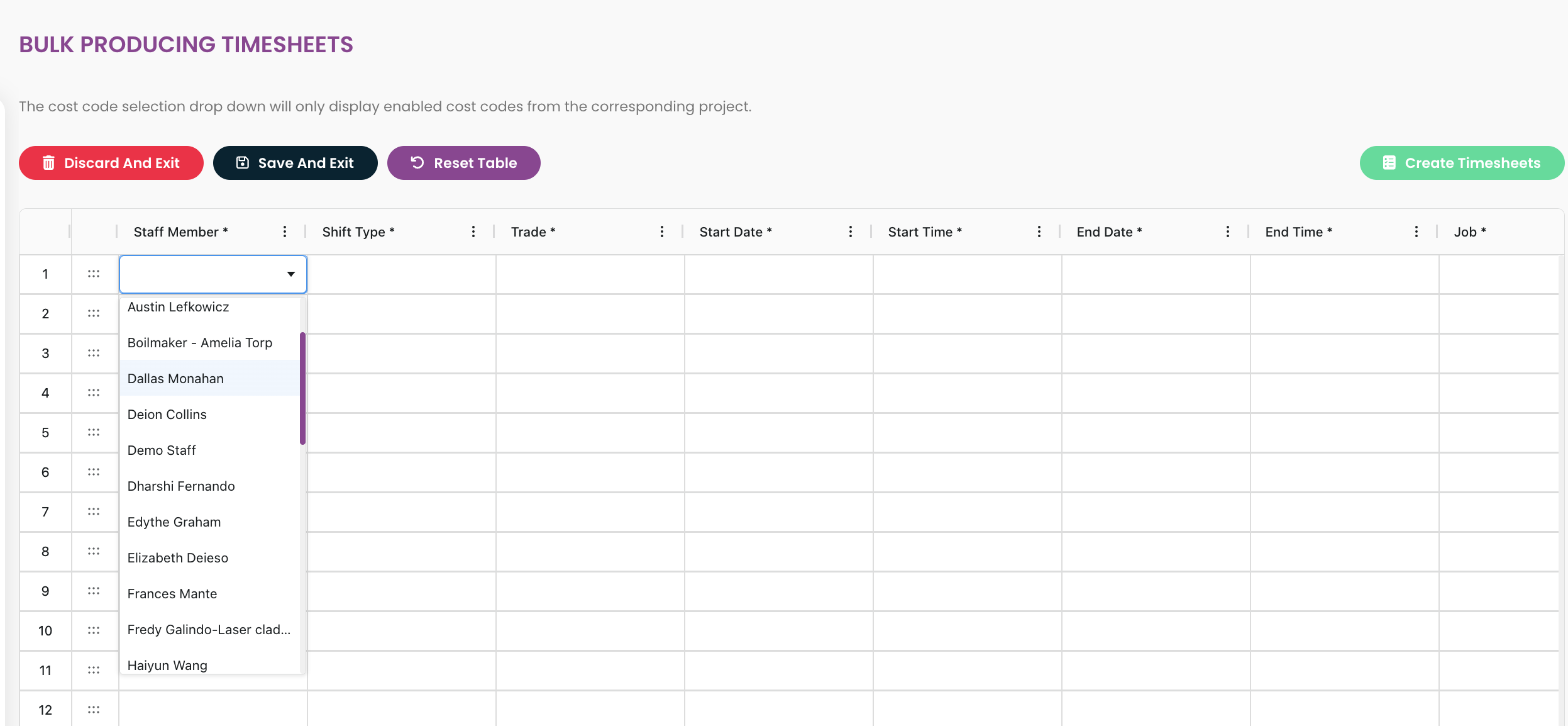This screenshot has height=726, width=1568.
Task: Open Shift Type column menu icon
Action: coord(473,232)
